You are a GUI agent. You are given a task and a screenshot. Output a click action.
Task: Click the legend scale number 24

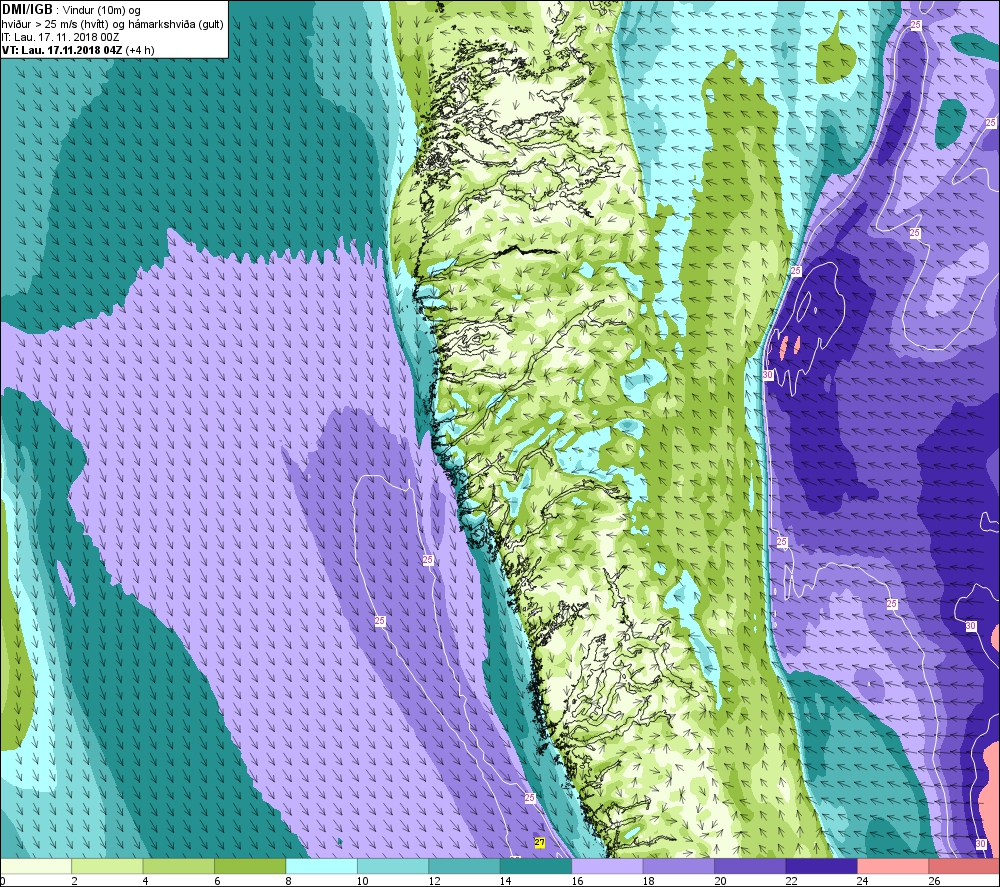(x=862, y=881)
